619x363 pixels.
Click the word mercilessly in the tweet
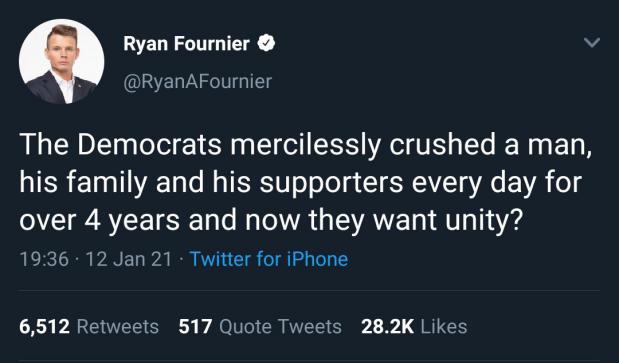(305, 145)
